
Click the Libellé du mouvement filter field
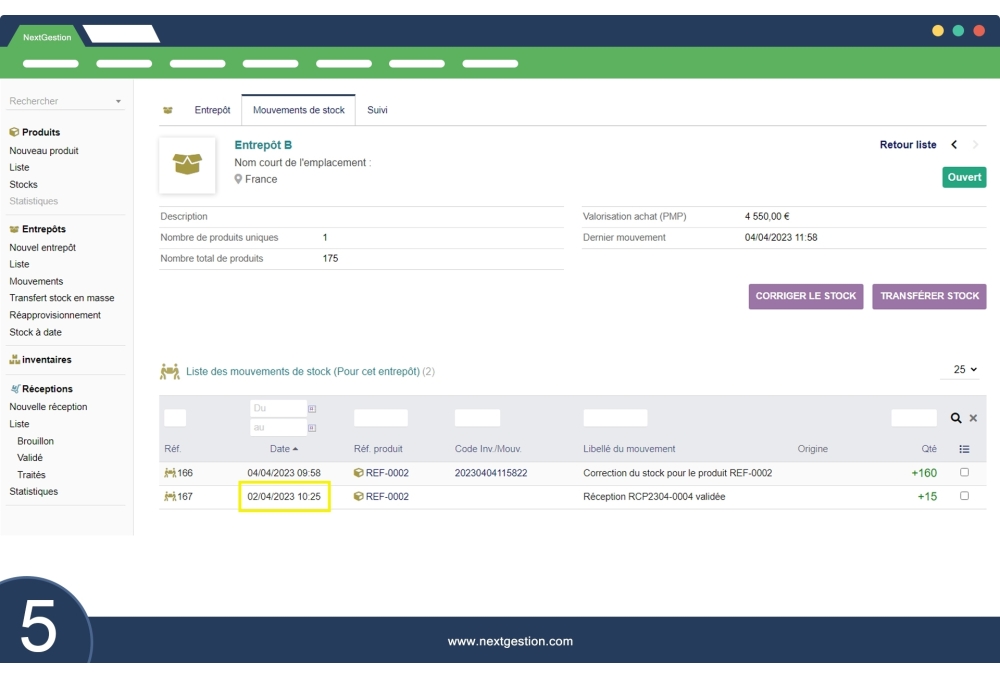pos(615,418)
